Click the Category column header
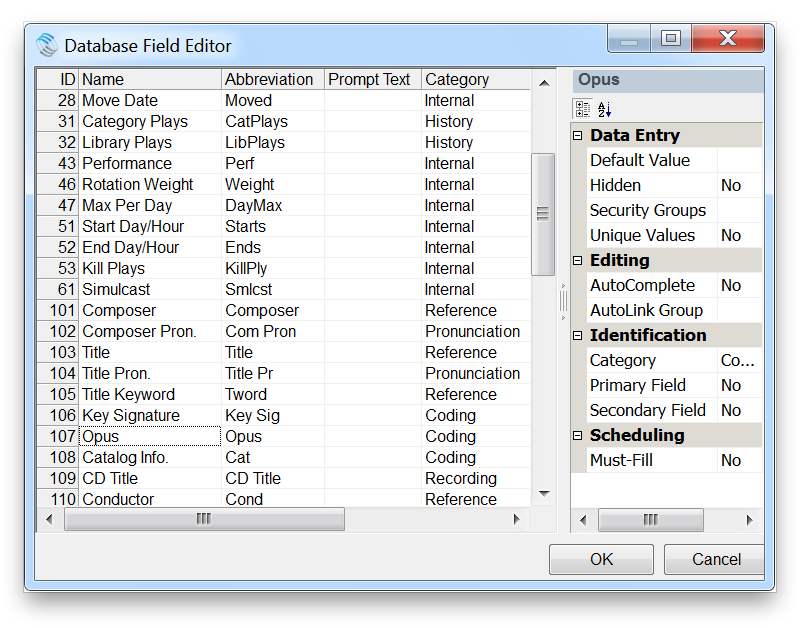 click(x=457, y=79)
